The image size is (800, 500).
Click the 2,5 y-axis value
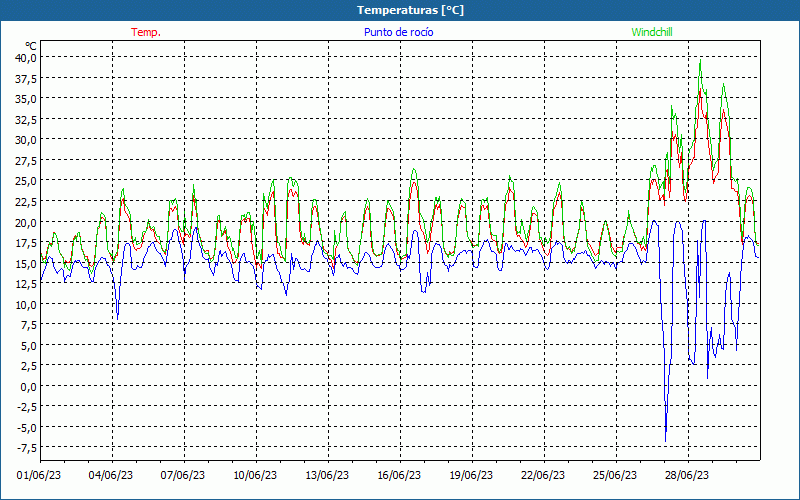[x=28, y=366]
